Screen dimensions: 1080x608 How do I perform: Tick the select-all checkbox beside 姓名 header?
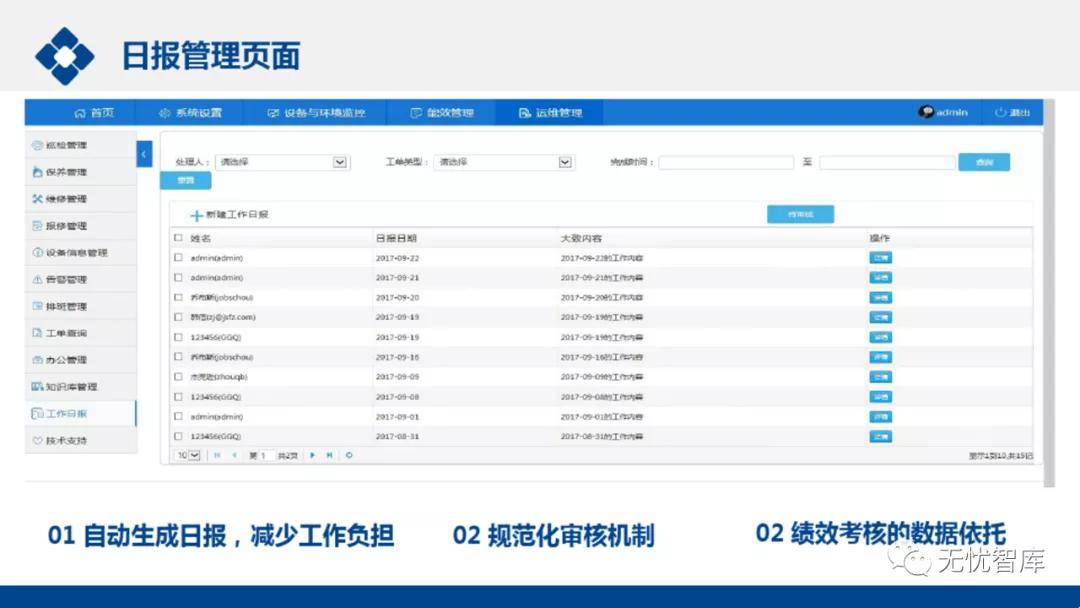tap(179, 238)
